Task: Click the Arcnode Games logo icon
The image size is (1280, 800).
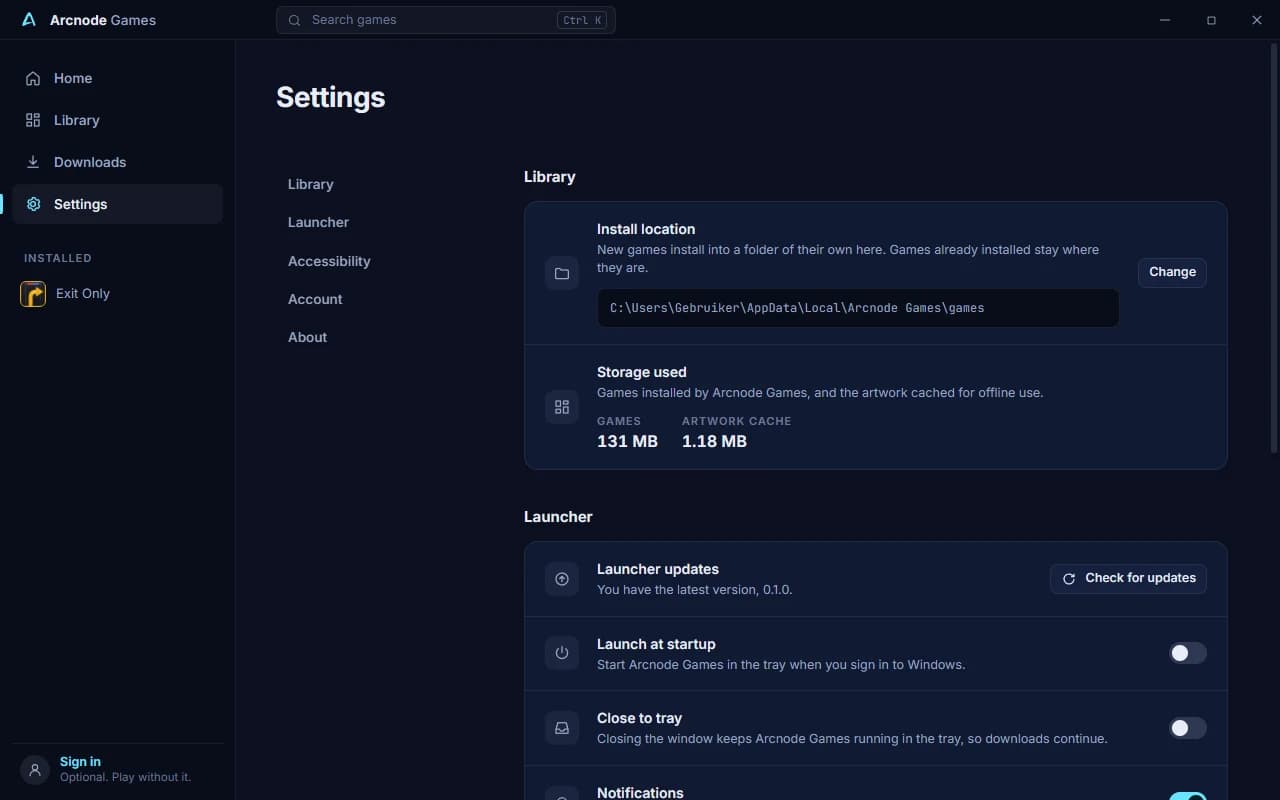Action: pyautogui.click(x=29, y=20)
